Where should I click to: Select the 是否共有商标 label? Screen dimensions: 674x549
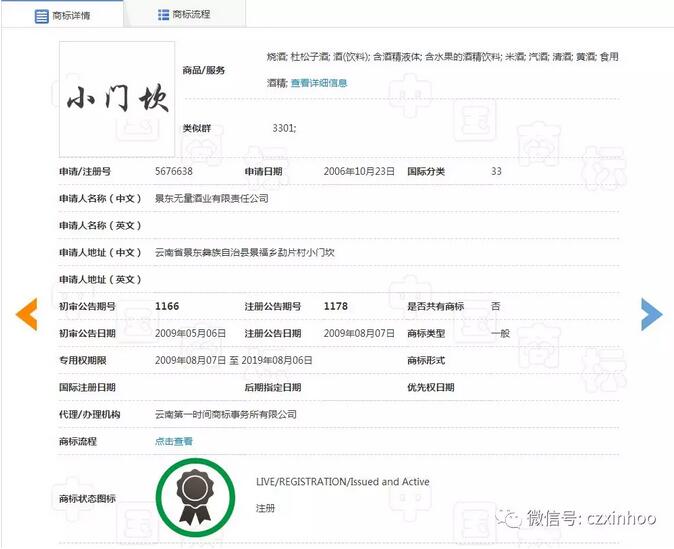coord(435,306)
